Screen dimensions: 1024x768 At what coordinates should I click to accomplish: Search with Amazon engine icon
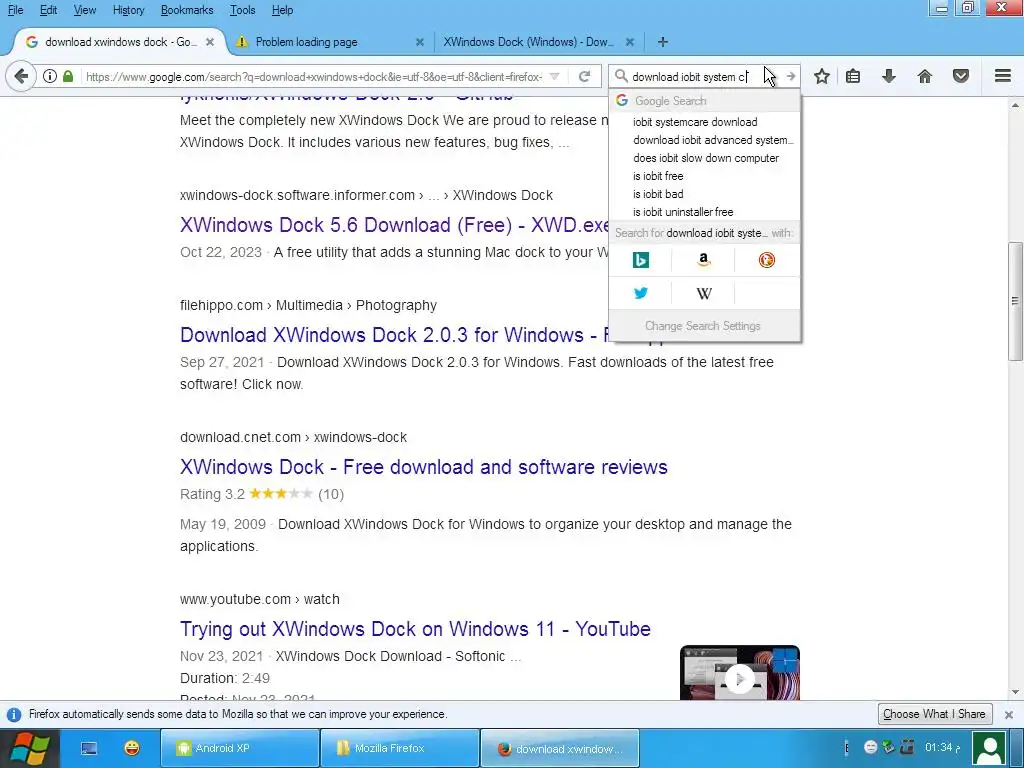[703, 260]
